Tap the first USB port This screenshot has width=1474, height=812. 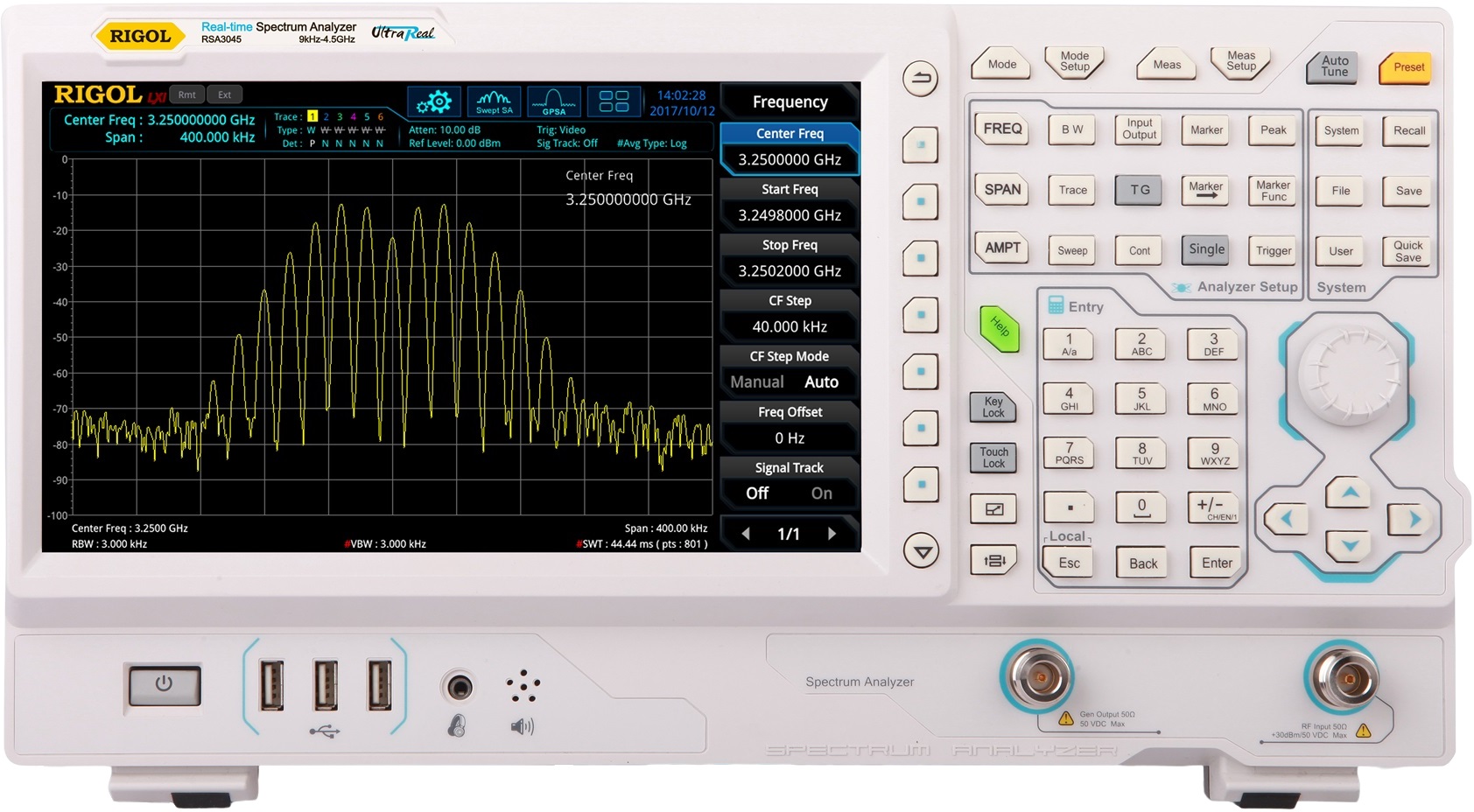[x=271, y=685]
